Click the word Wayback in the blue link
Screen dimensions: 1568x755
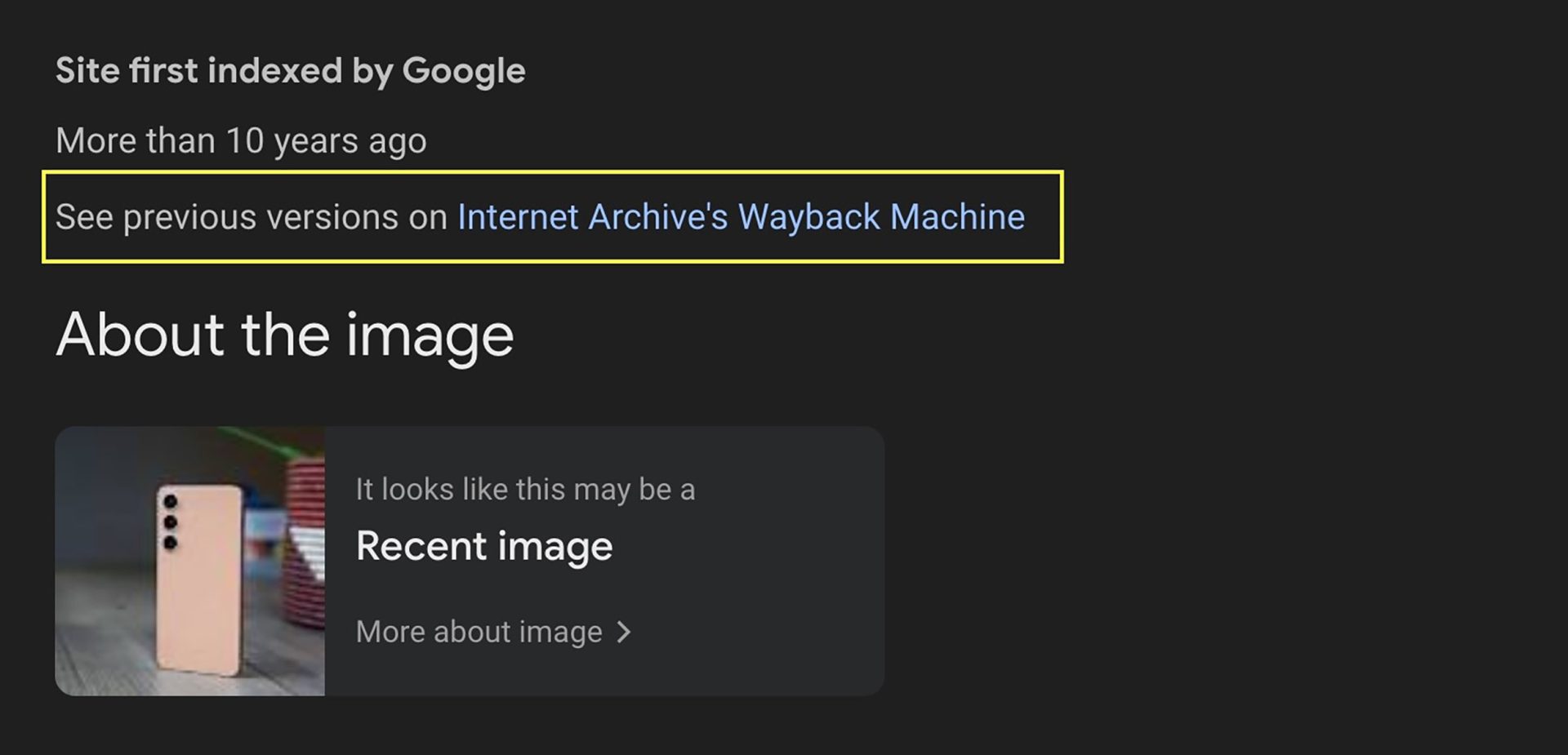point(808,217)
